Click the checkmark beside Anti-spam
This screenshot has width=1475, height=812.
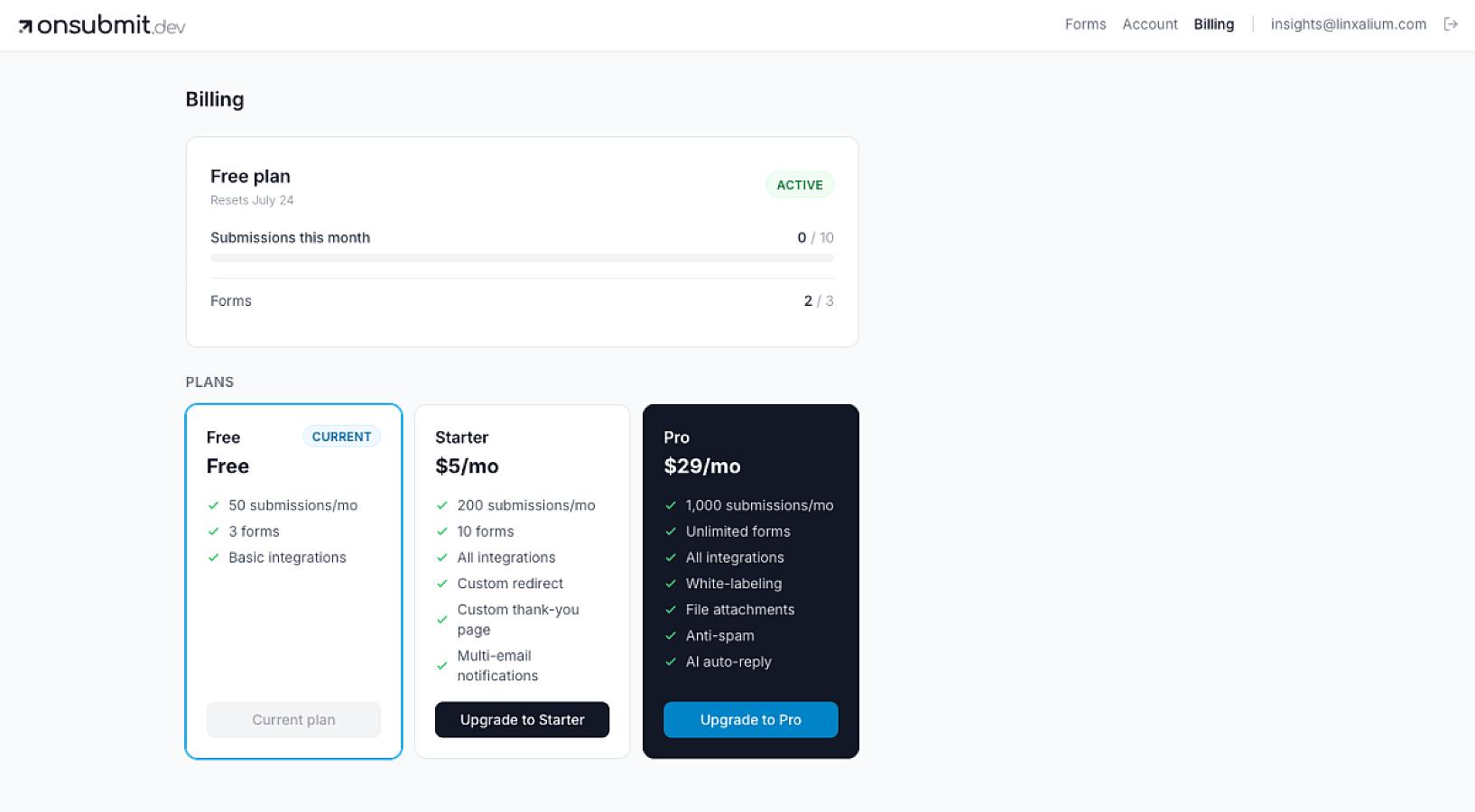click(671, 636)
